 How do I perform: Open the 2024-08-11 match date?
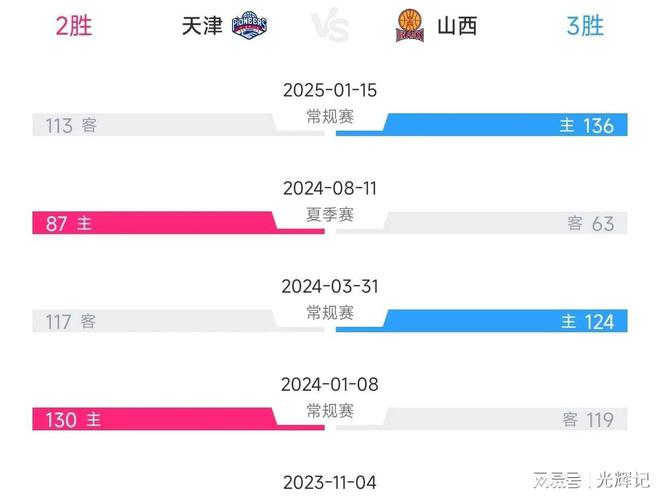(330, 188)
